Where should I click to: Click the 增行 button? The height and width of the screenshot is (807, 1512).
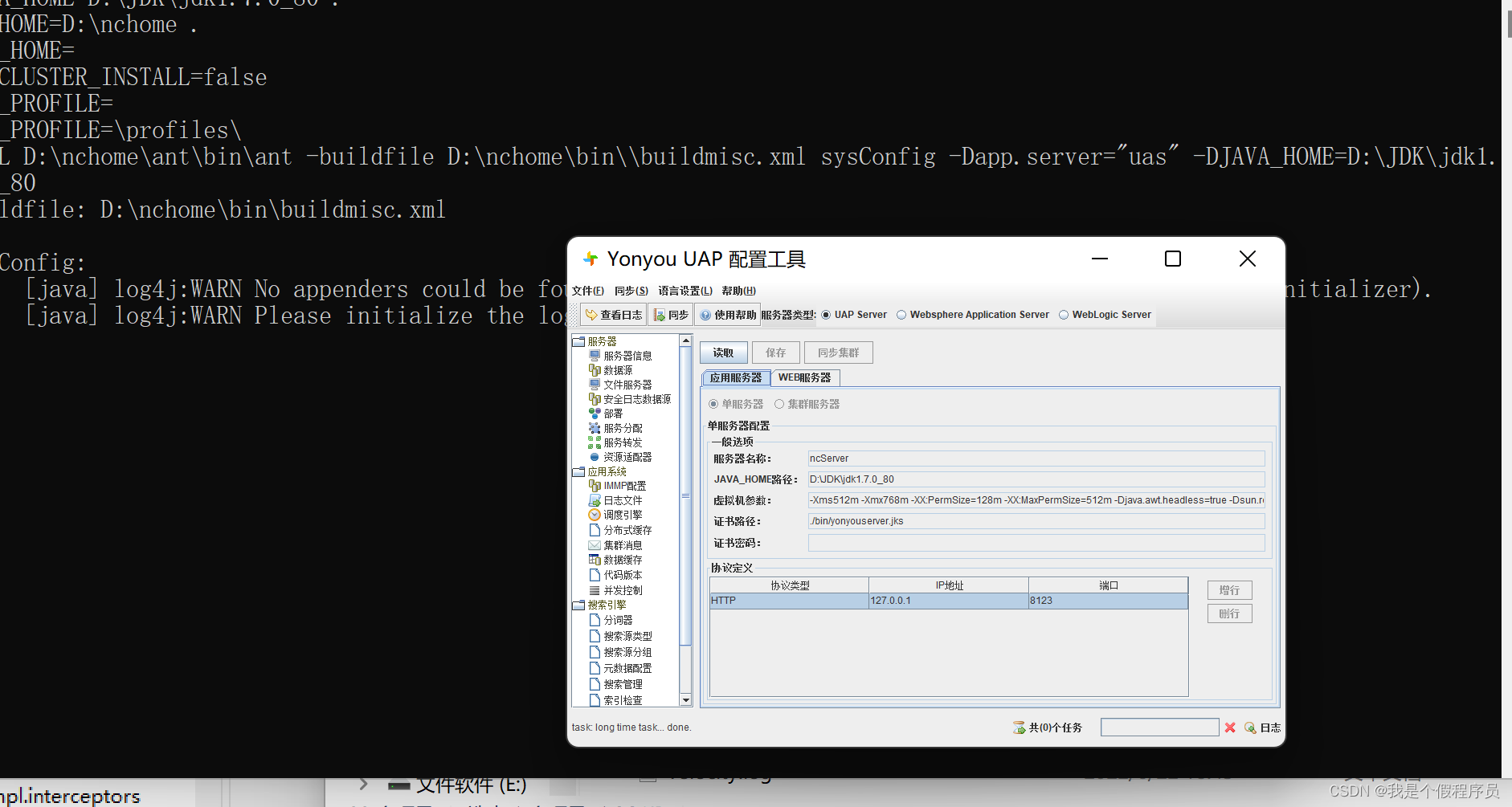1229,590
